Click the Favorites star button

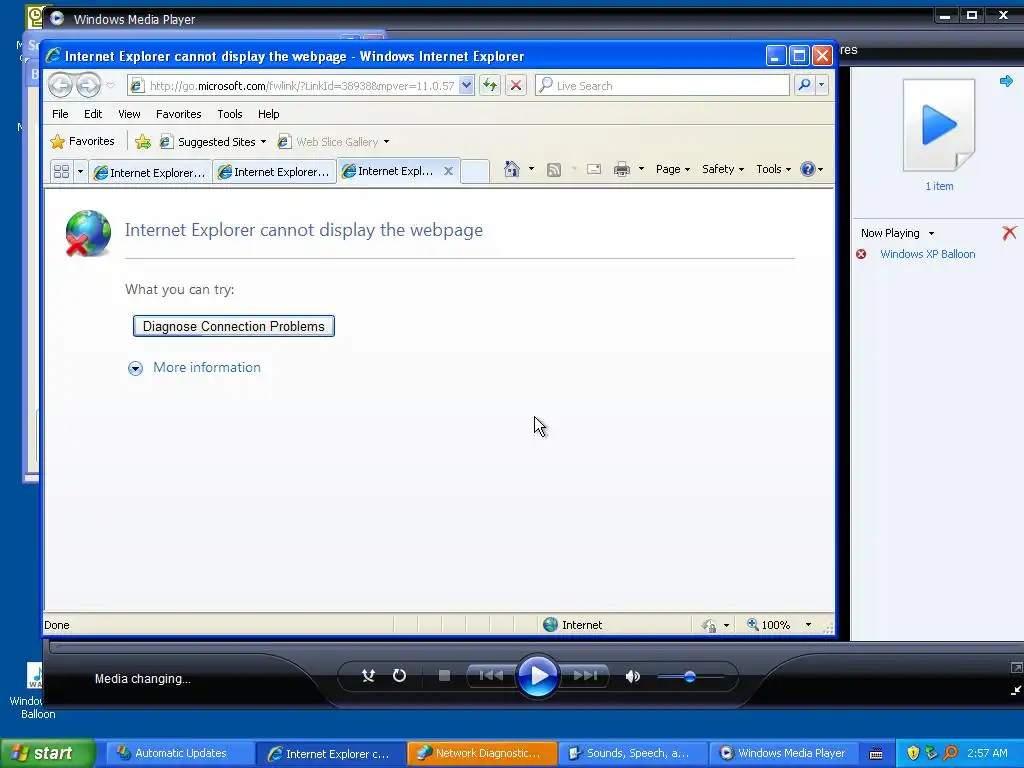(82, 142)
